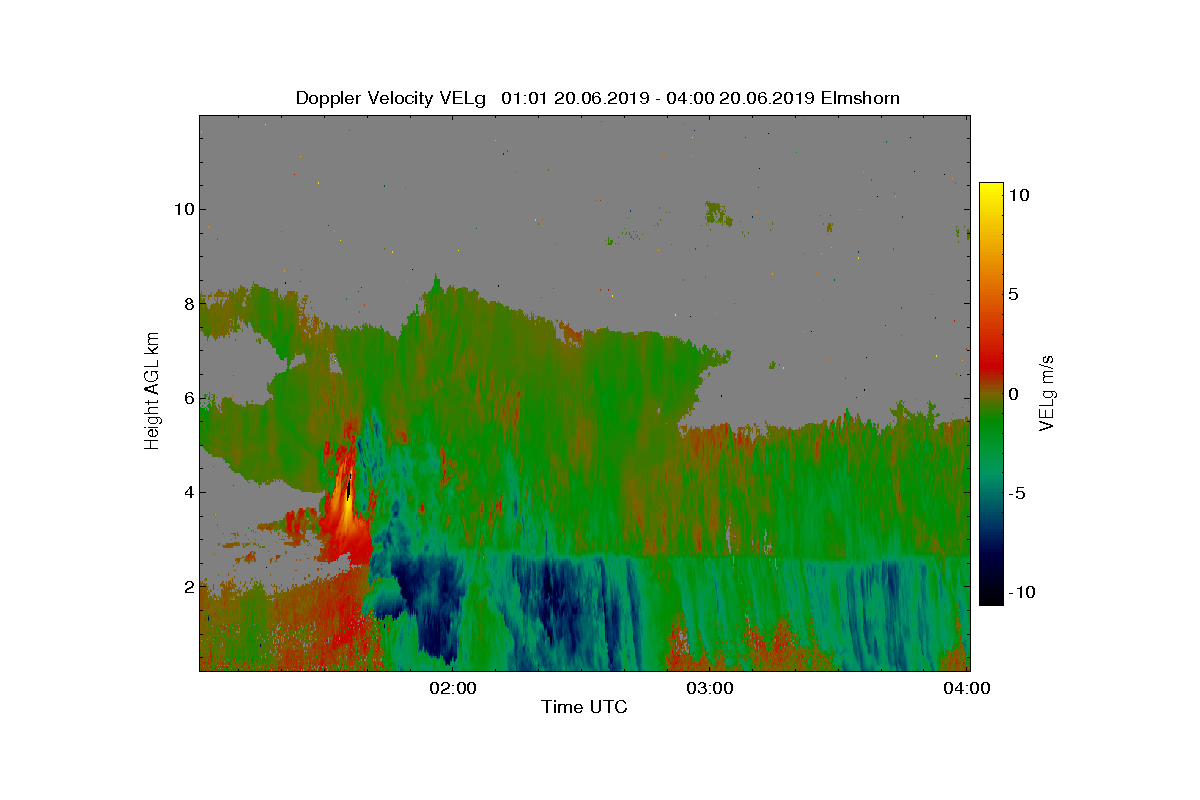
Task: Click the height tick label "10"
Action: point(183,209)
